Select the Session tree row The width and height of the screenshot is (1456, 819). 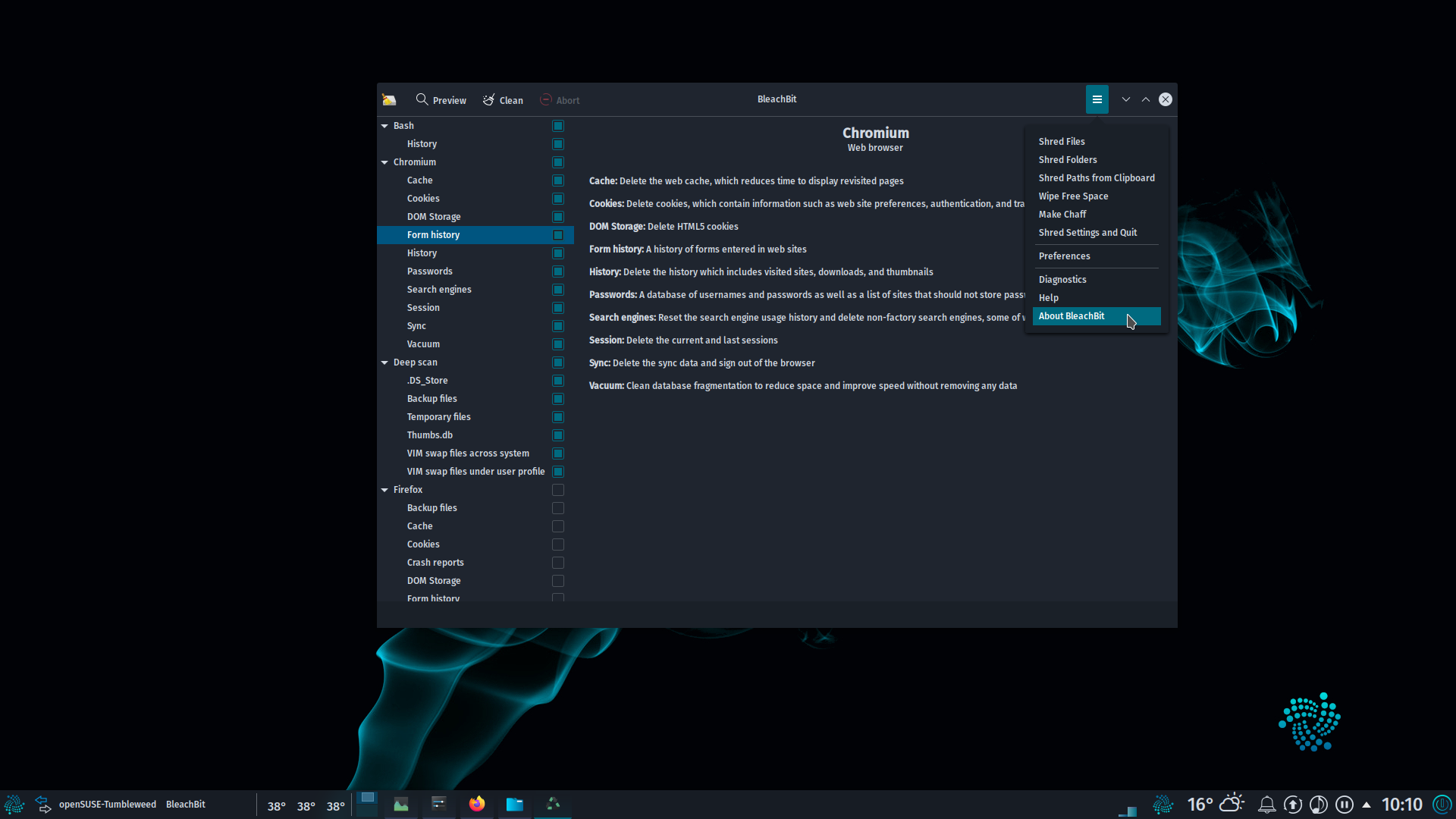[475, 308]
